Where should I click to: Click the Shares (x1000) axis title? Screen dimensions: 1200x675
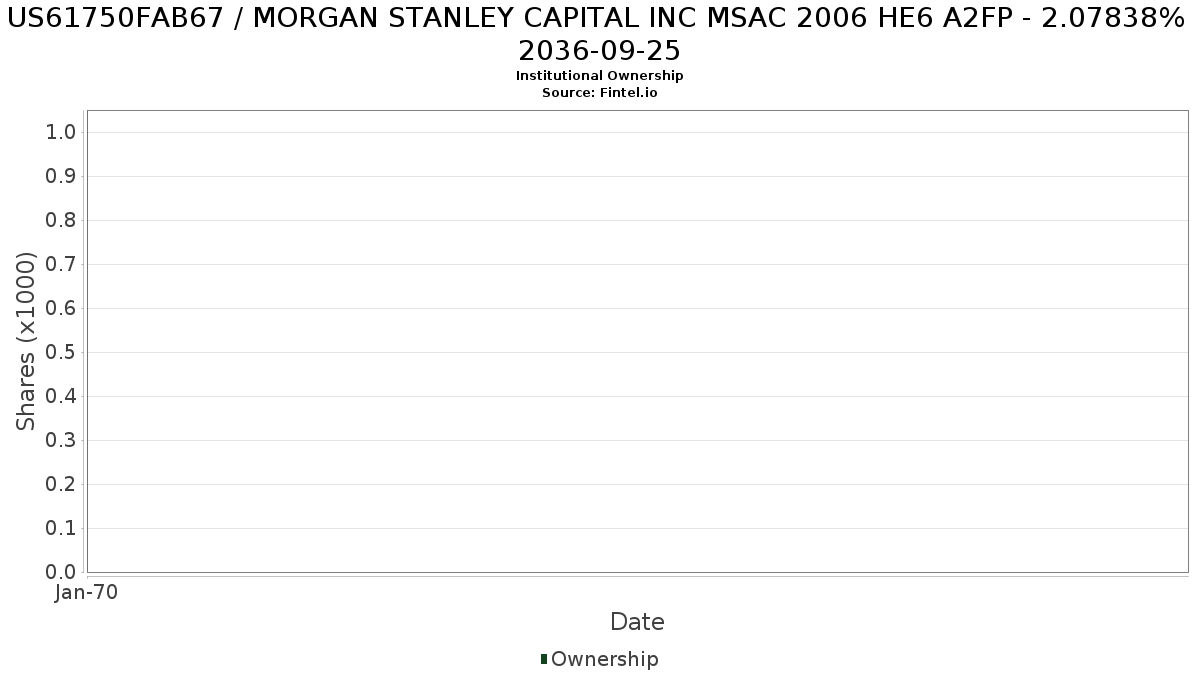point(27,341)
